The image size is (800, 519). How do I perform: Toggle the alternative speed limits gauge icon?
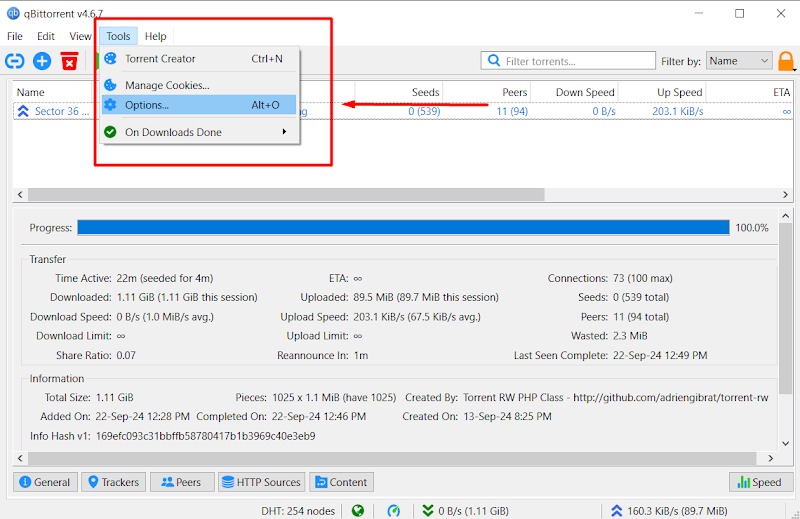tap(393, 510)
